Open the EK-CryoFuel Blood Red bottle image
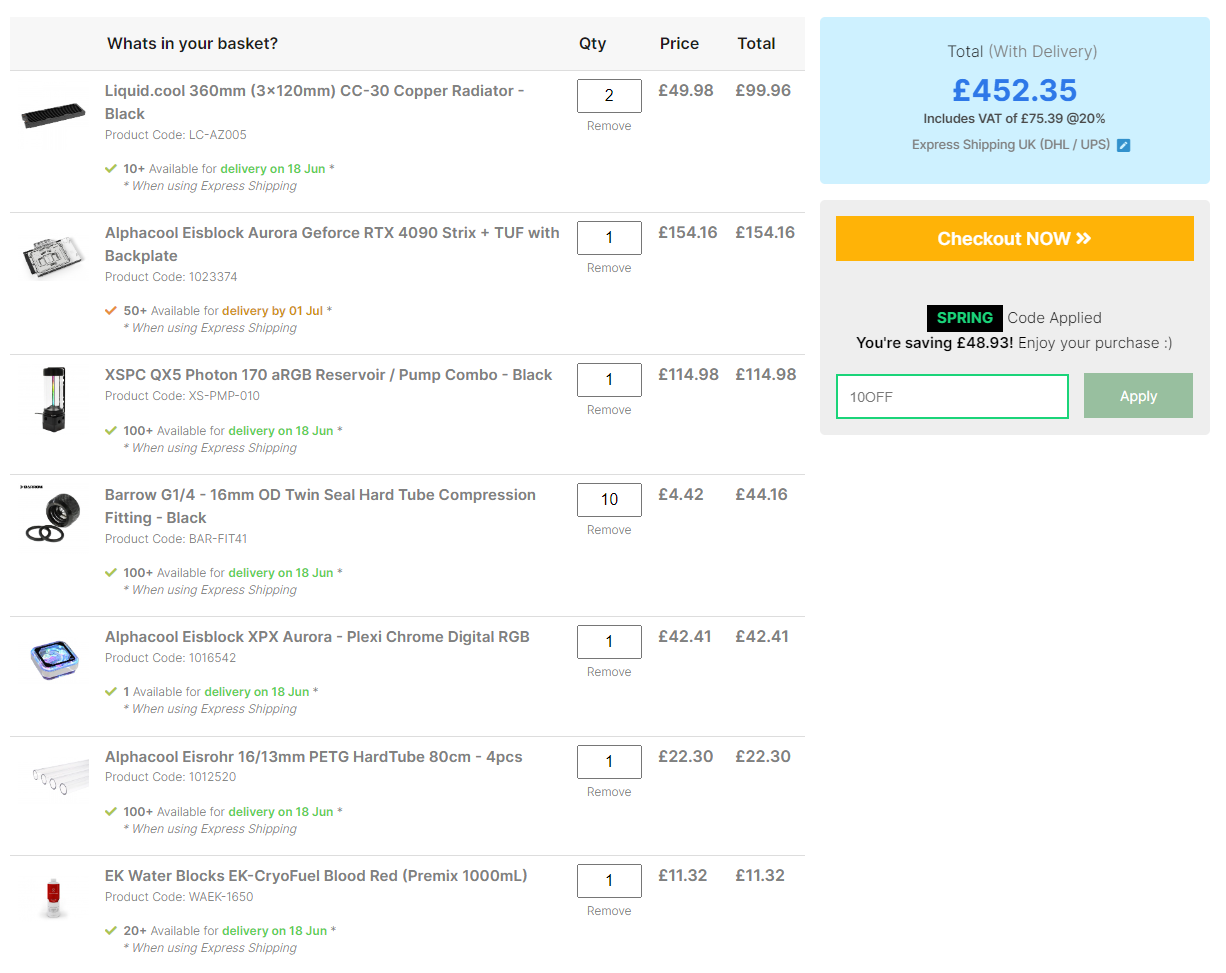This screenshot has width=1226, height=973. pyautogui.click(x=51, y=897)
